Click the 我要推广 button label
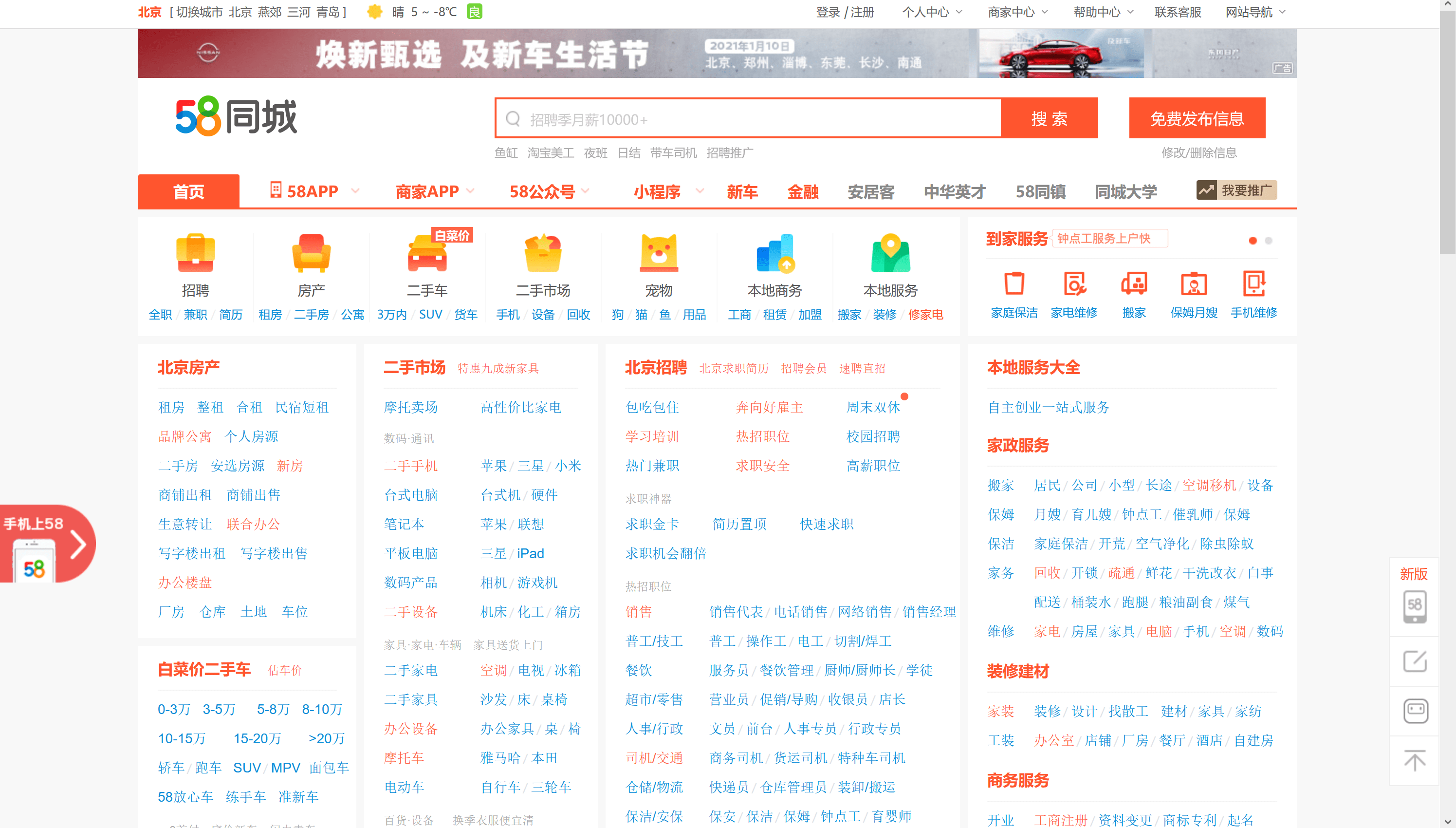1456x828 pixels. [x=1247, y=190]
